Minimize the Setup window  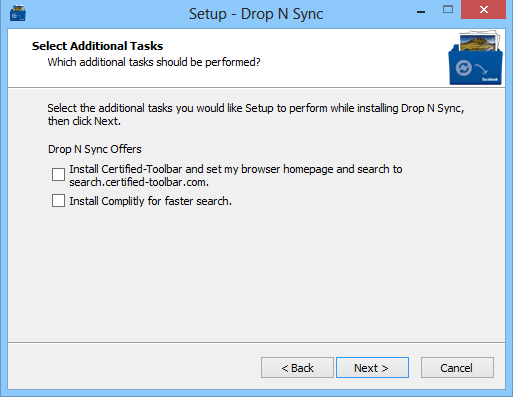point(421,12)
